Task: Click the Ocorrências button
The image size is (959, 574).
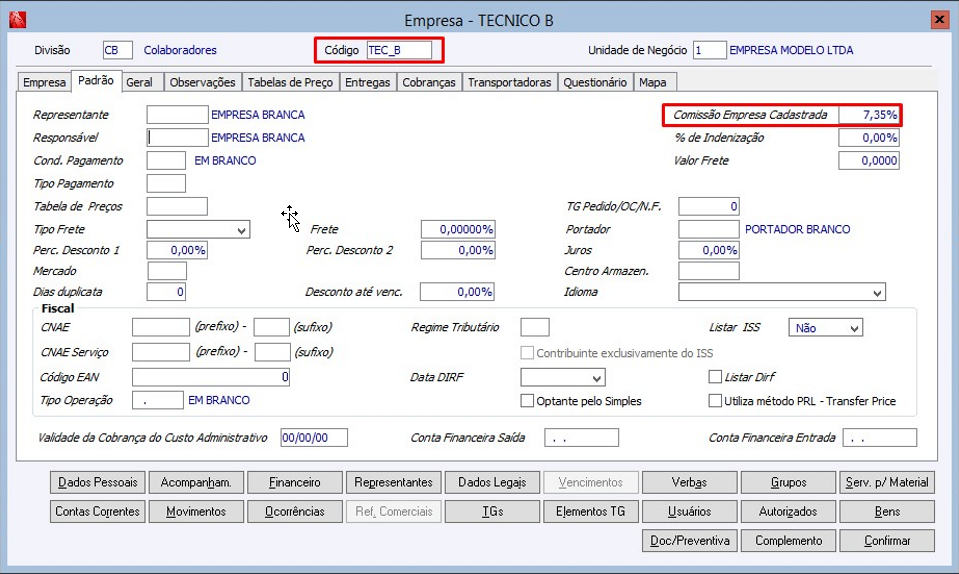Action: click(x=295, y=512)
